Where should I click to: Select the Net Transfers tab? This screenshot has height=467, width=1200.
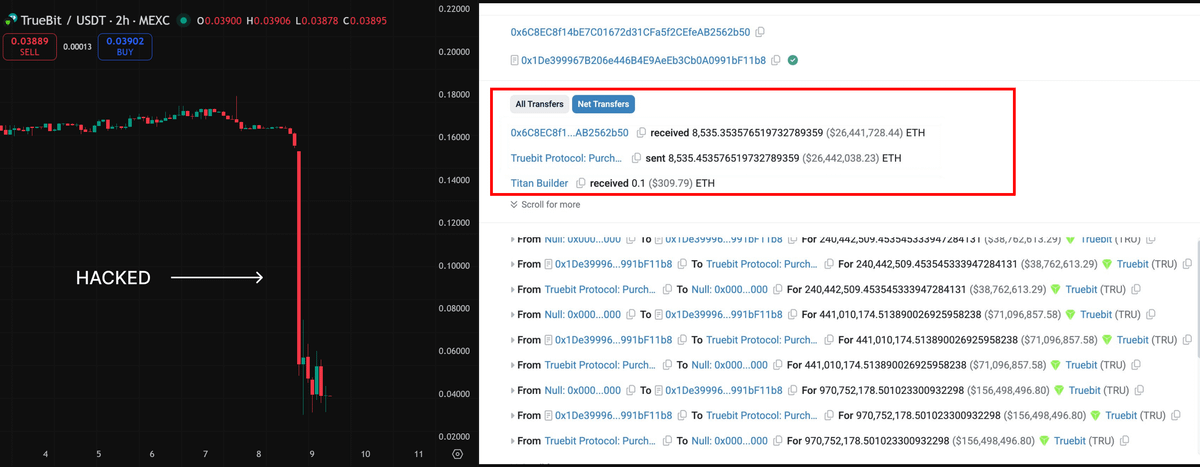603,104
